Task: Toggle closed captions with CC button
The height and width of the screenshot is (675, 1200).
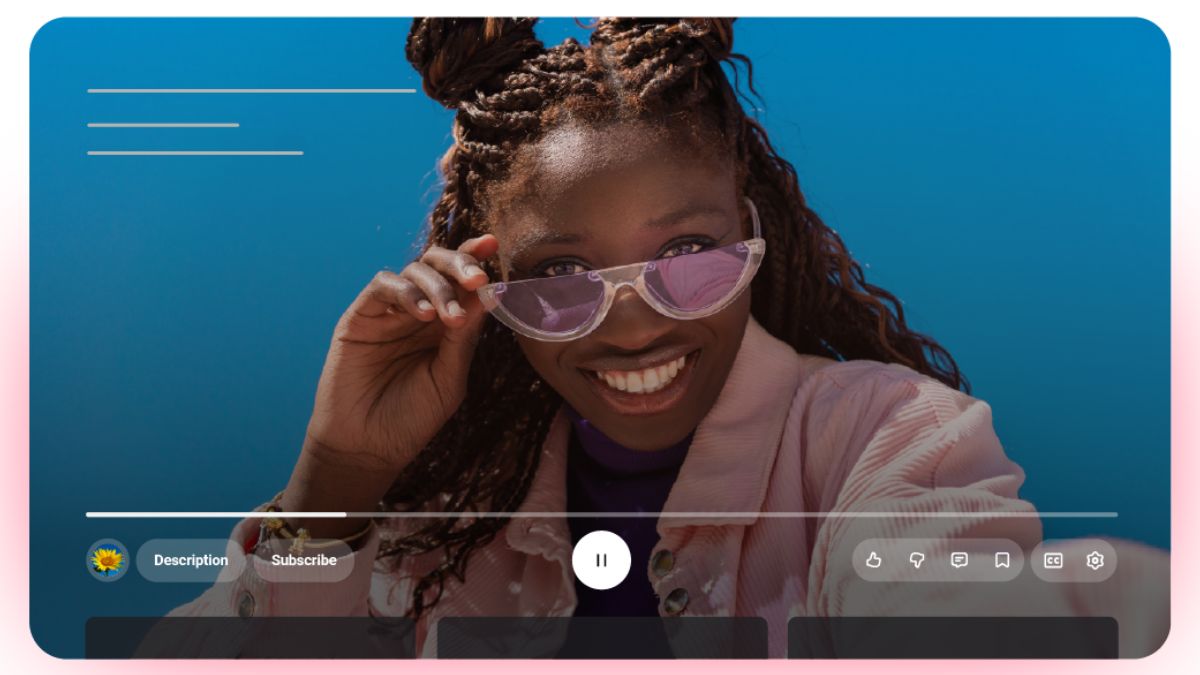Action: click(1053, 560)
